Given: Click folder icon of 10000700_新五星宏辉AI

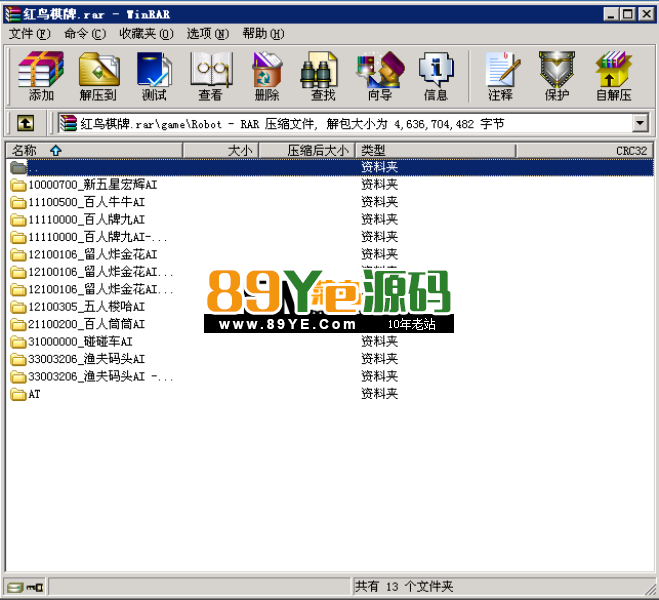Looking at the screenshot, I should coord(18,185).
